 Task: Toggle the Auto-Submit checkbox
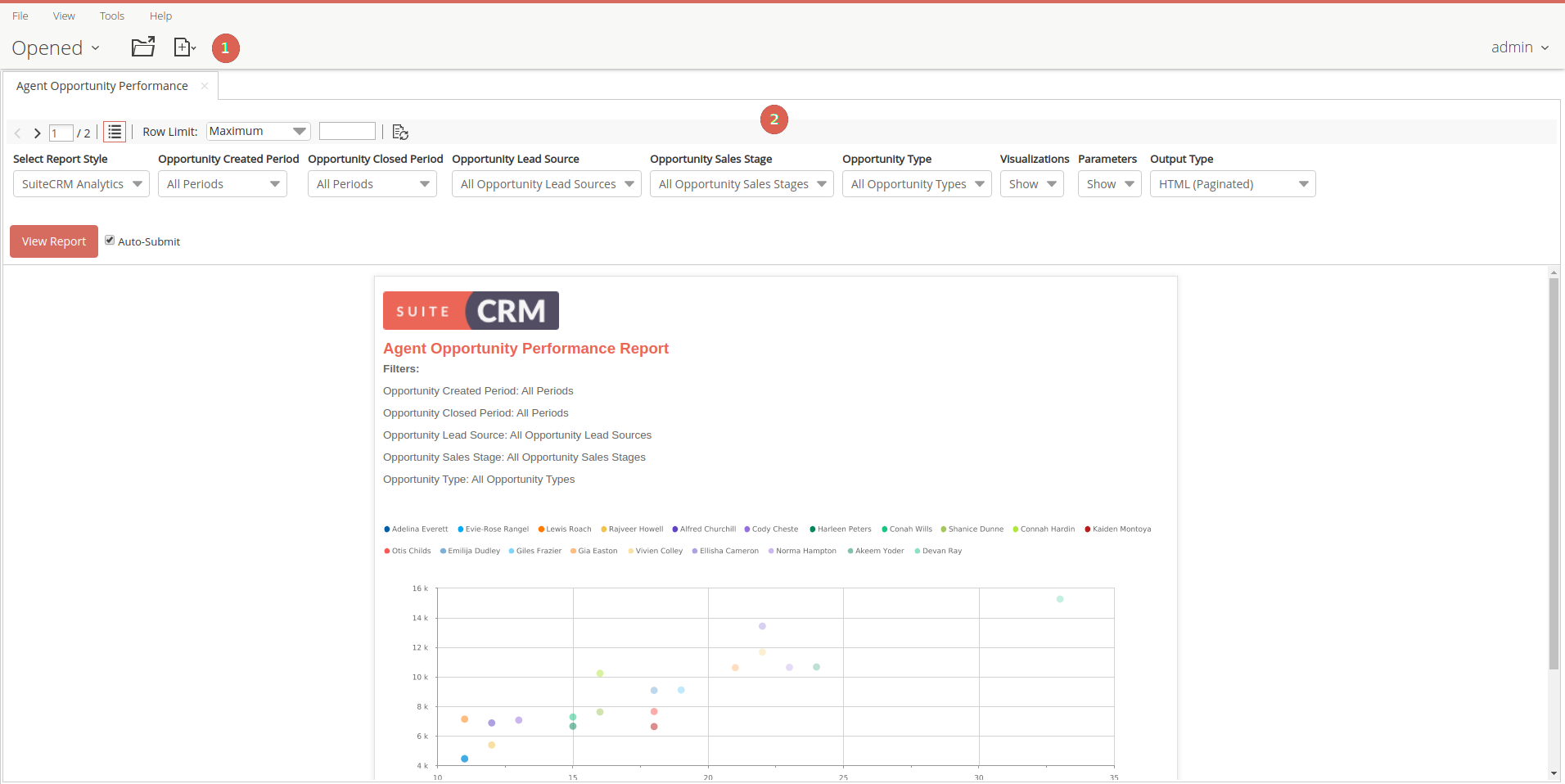coord(110,241)
